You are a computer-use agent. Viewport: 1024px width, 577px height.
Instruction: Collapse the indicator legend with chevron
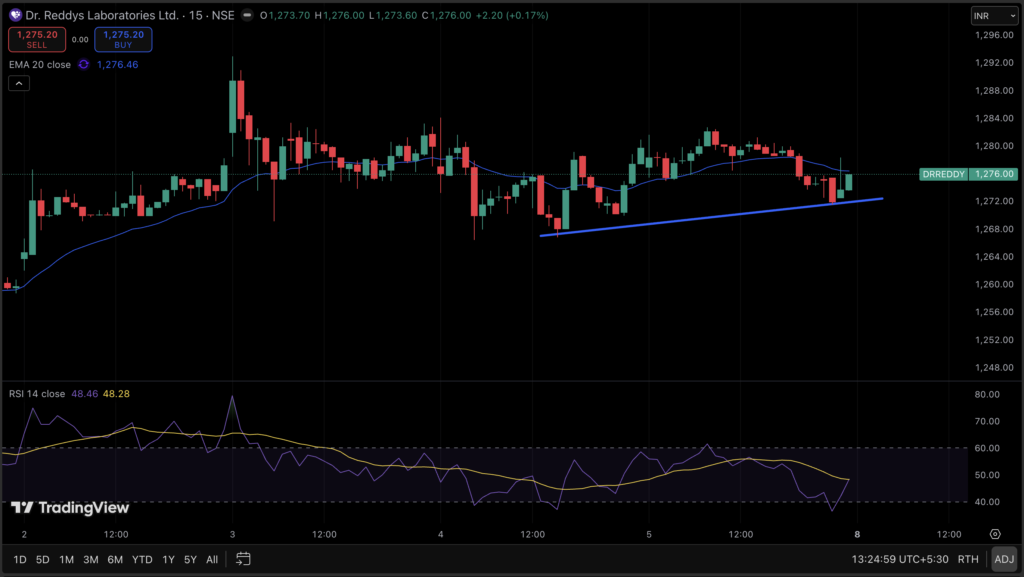(x=18, y=84)
